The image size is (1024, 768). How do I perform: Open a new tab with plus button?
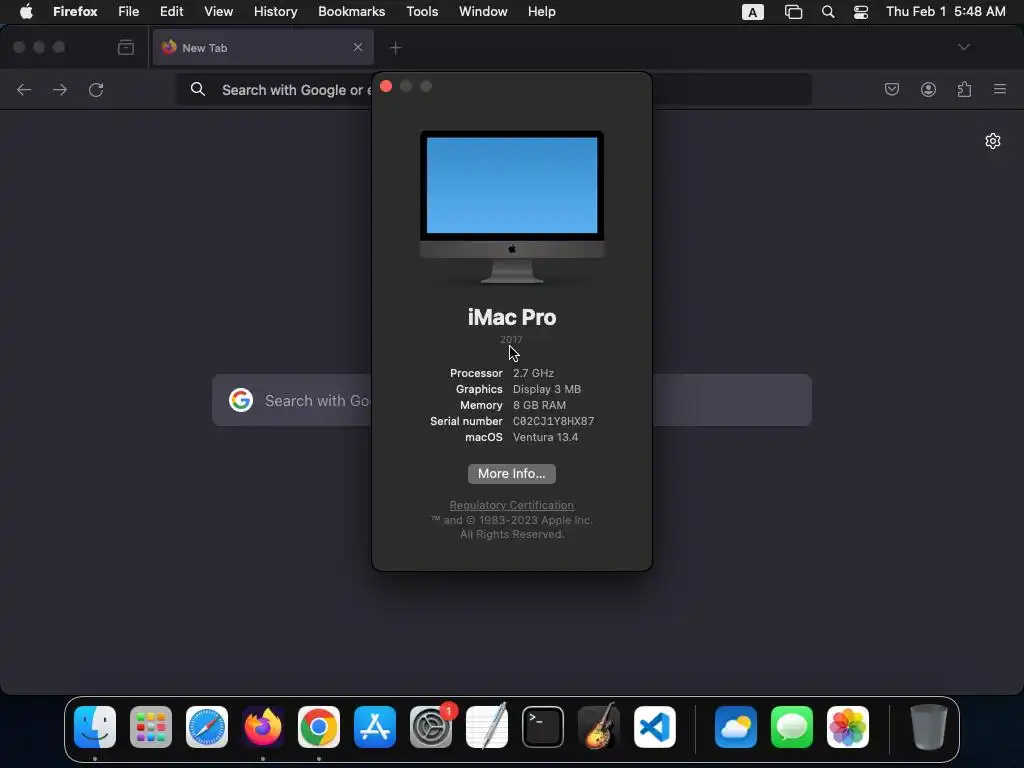pyautogui.click(x=396, y=48)
